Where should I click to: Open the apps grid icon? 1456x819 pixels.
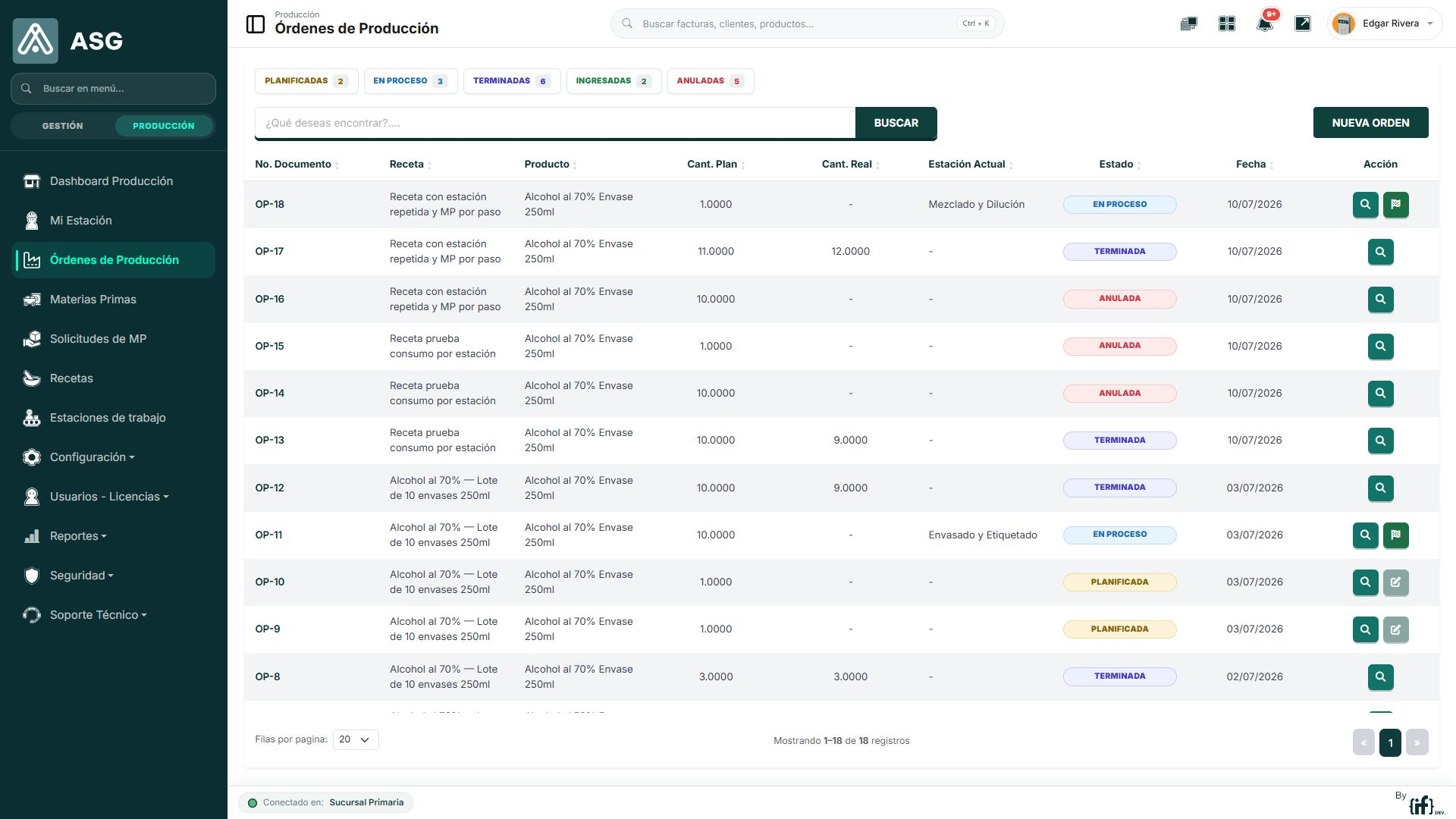1226,24
